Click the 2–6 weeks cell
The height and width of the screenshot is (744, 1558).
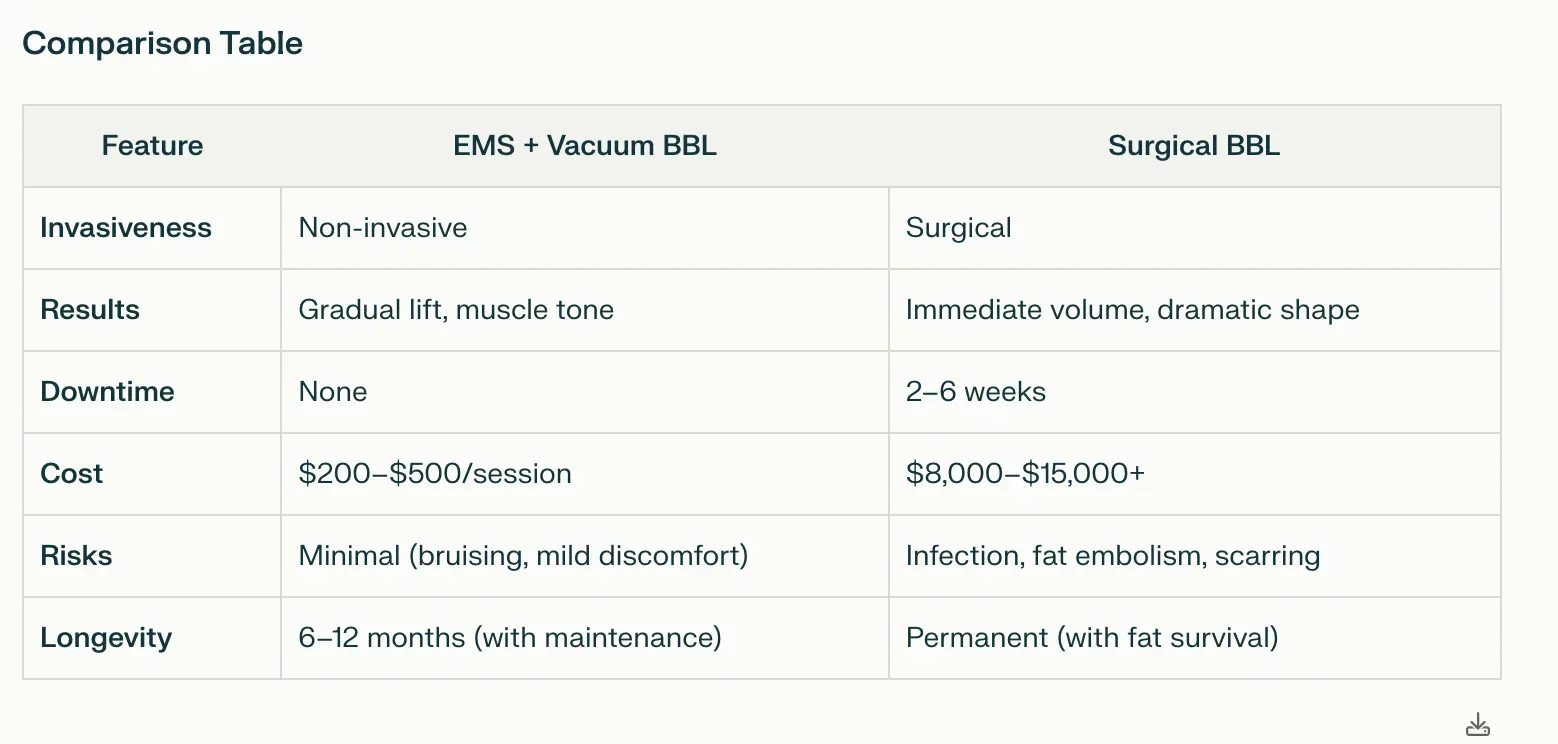click(1194, 392)
